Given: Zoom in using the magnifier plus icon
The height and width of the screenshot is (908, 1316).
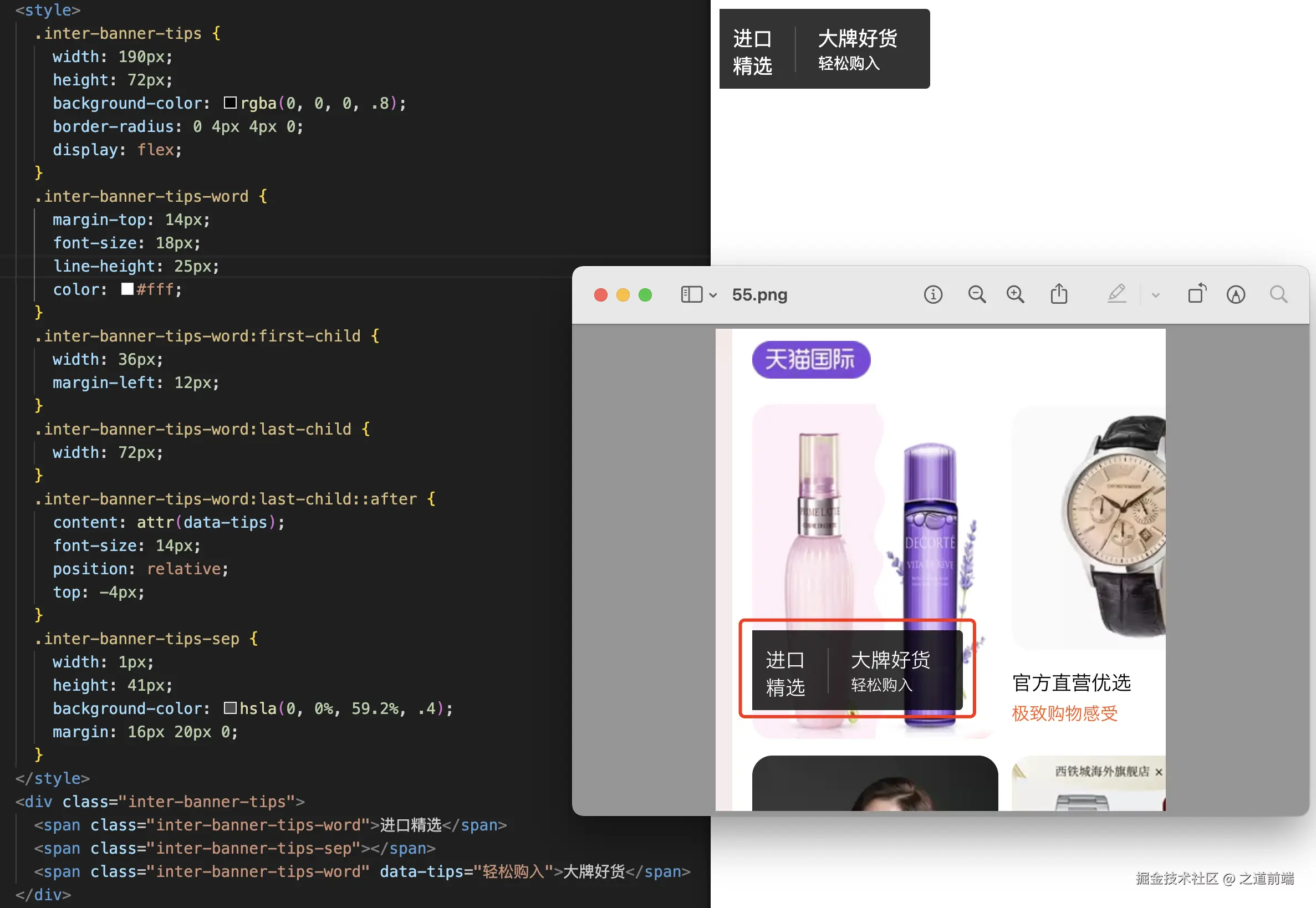Looking at the screenshot, I should (1015, 295).
